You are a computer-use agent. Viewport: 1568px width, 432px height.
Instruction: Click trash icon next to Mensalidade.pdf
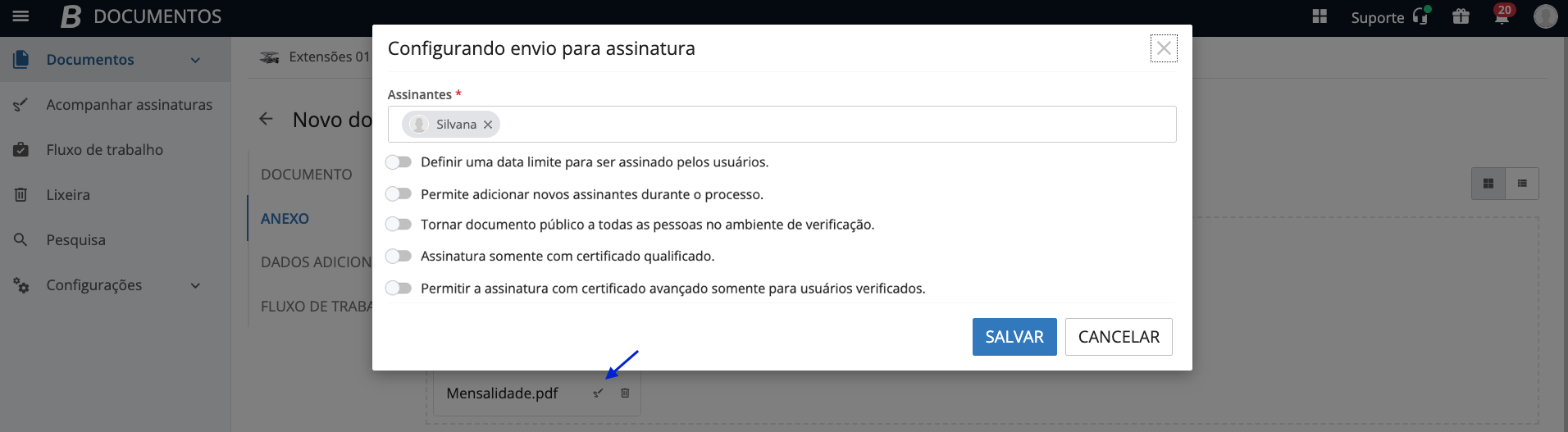pyautogui.click(x=625, y=393)
